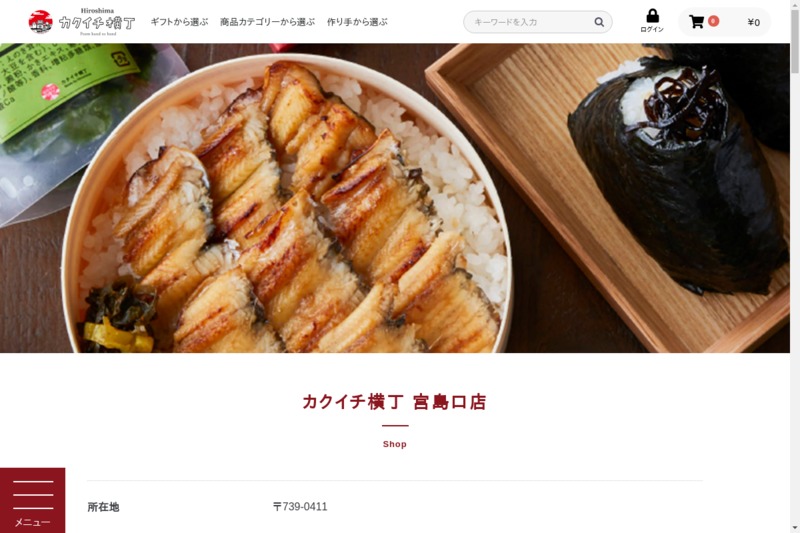Click the カクイチ横丁 logo in the header
Screen dimensions: 800x533
pos(82,22)
